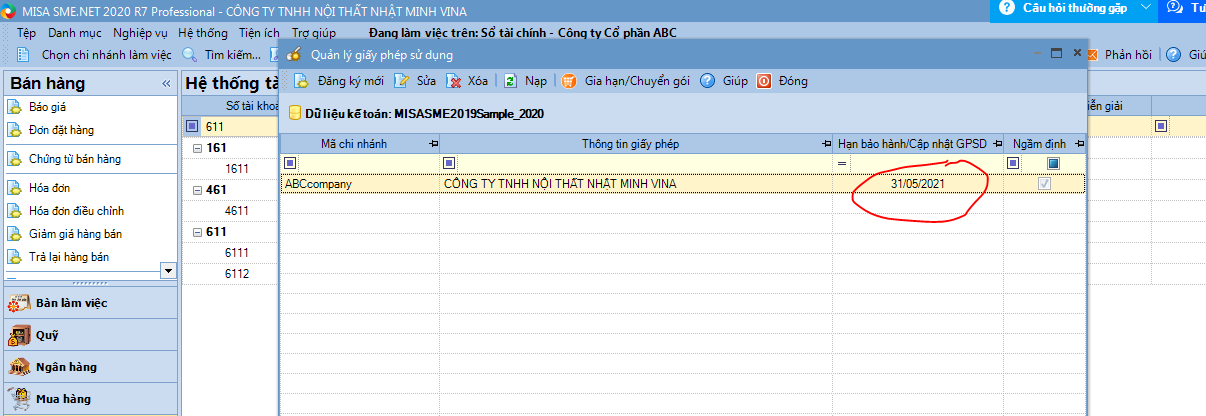The image size is (1206, 416).
Task: Collapse account 461 tree node
Action: point(197,190)
